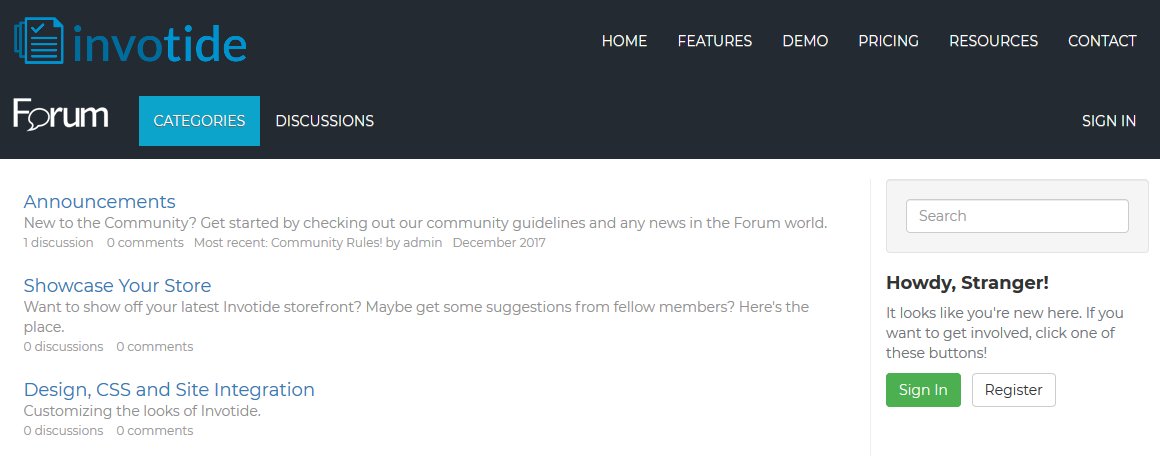Click the Invotide clipboard logo icon
1160x456 pixels.
coord(39,41)
